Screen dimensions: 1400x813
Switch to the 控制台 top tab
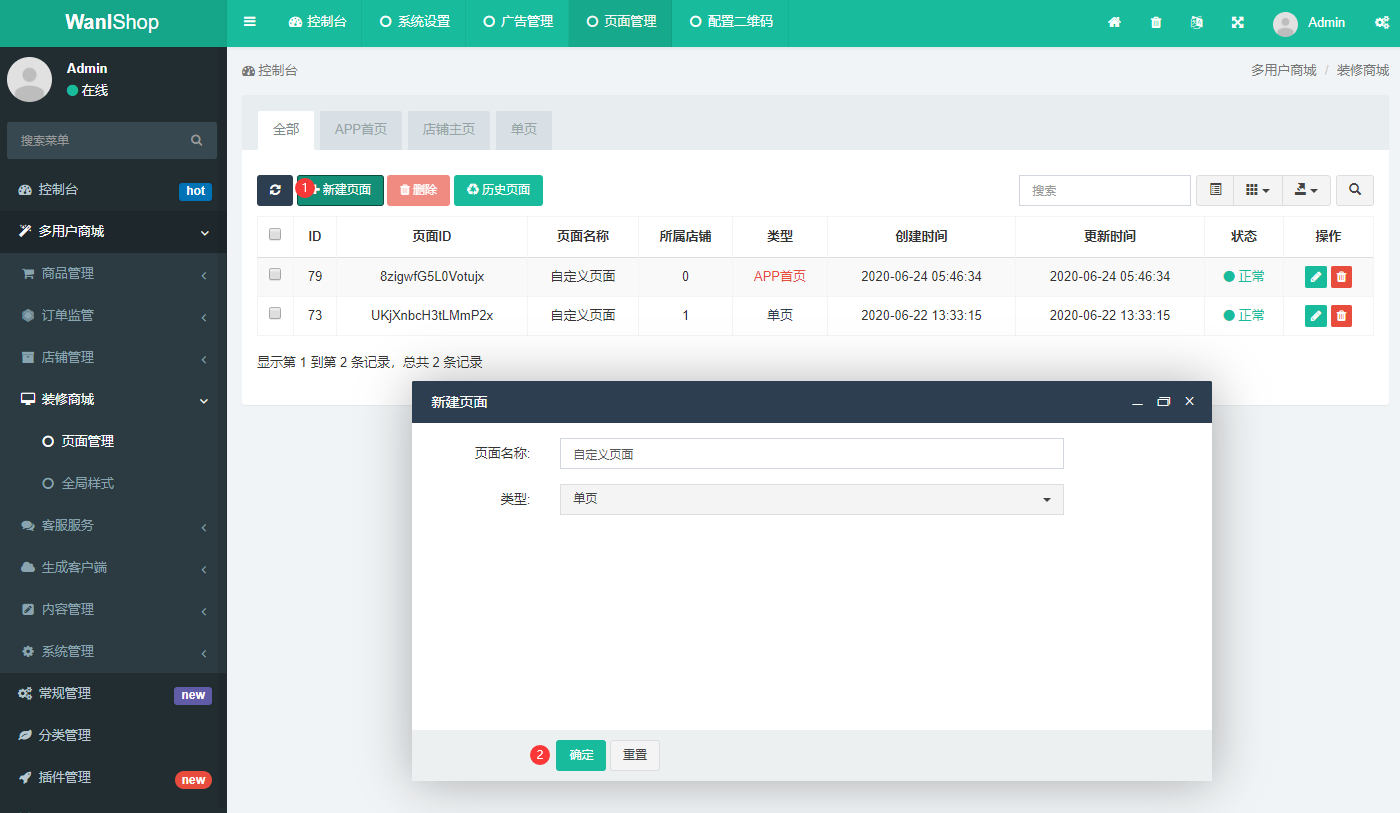pyautogui.click(x=317, y=22)
